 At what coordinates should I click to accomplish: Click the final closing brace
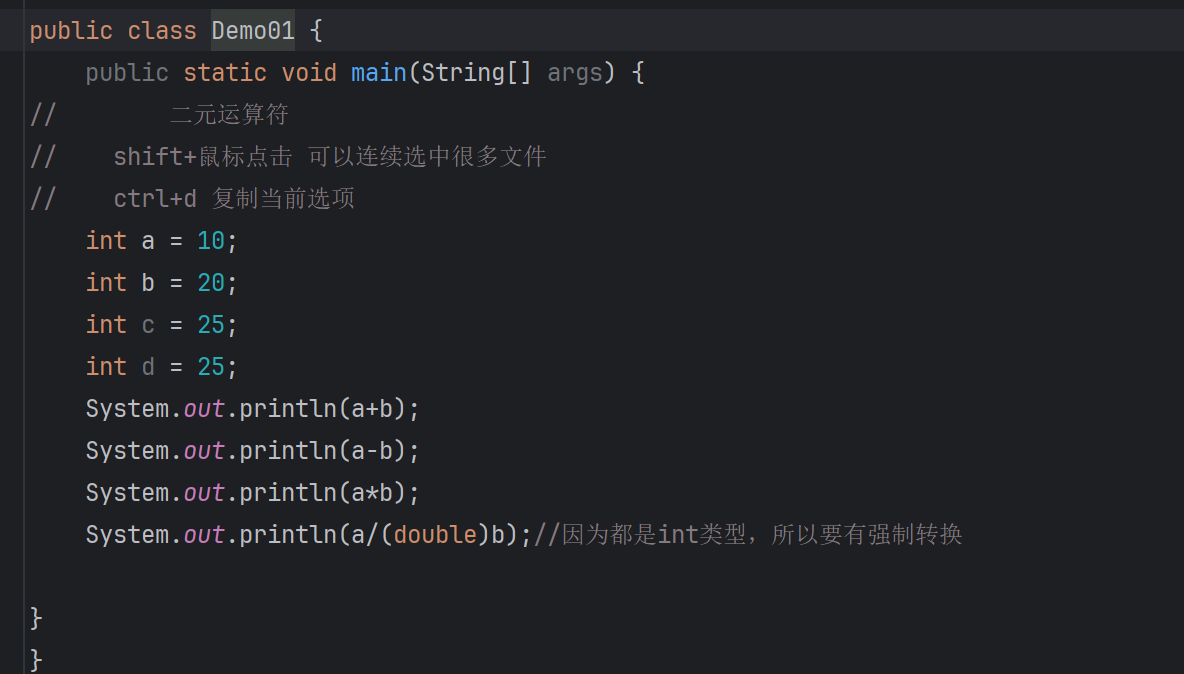click(x=35, y=660)
